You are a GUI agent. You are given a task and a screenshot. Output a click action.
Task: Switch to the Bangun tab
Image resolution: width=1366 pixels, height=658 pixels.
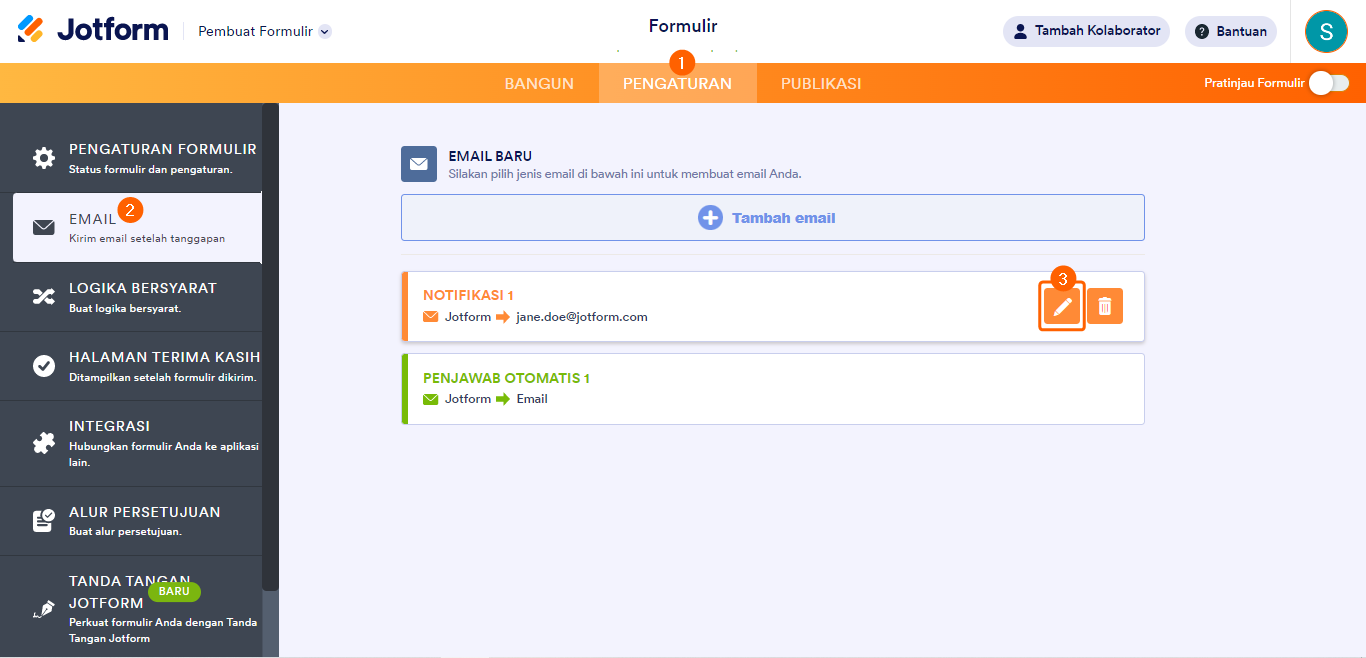pyautogui.click(x=539, y=83)
